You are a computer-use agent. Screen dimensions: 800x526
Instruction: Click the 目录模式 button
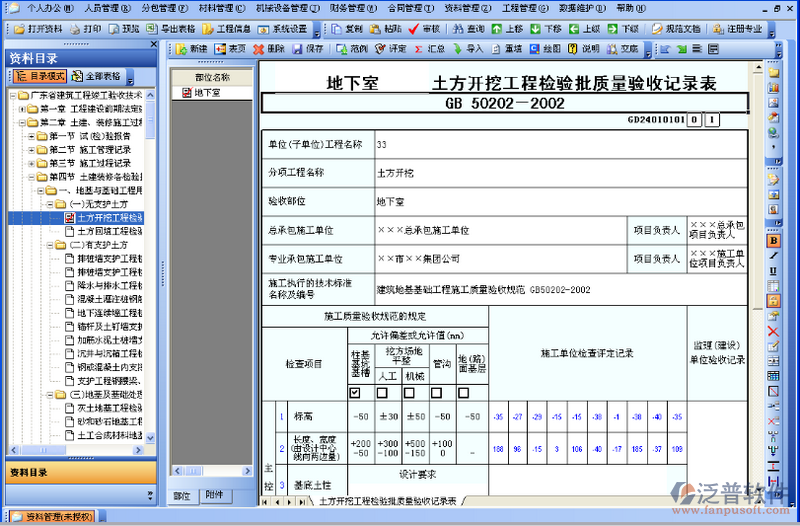click(x=41, y=76)
